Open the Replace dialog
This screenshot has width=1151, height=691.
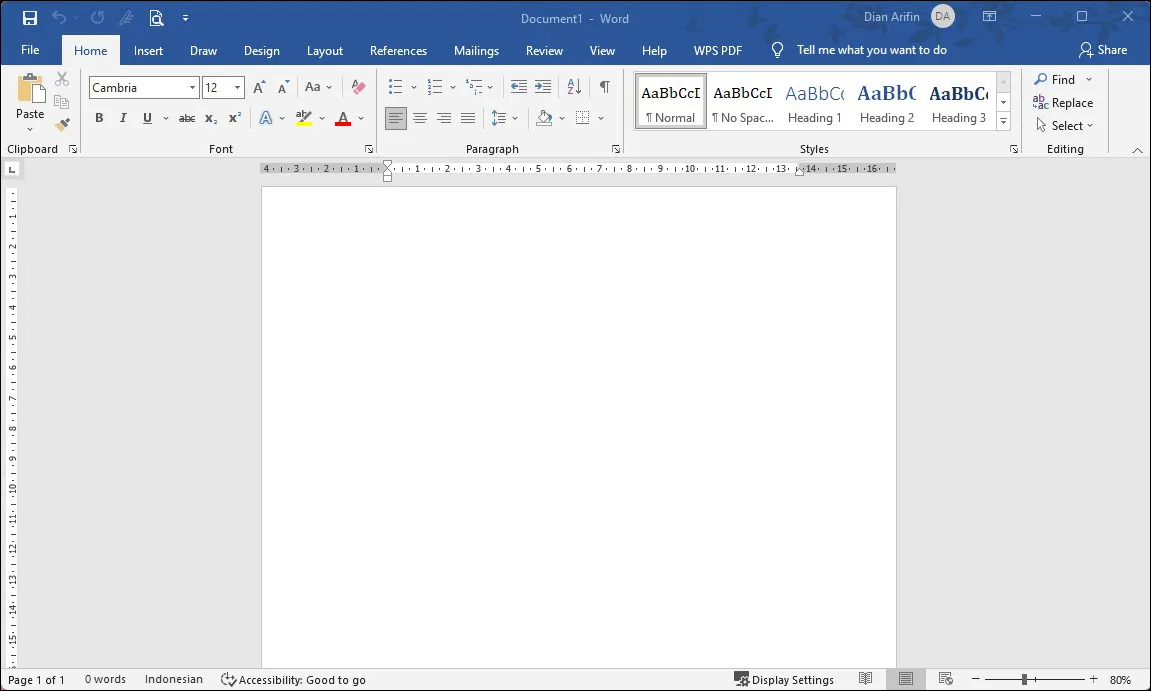pyautogui.click(x=1063, y=102)
